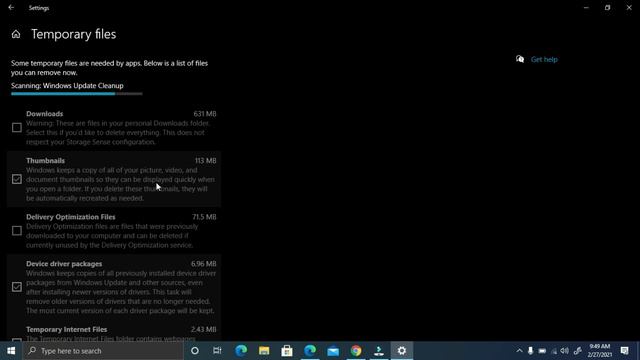The width and height of the screenshot is (640, 360).
Task: Close the Settings window
Action: pyautogui.click(x=629, y=7)
